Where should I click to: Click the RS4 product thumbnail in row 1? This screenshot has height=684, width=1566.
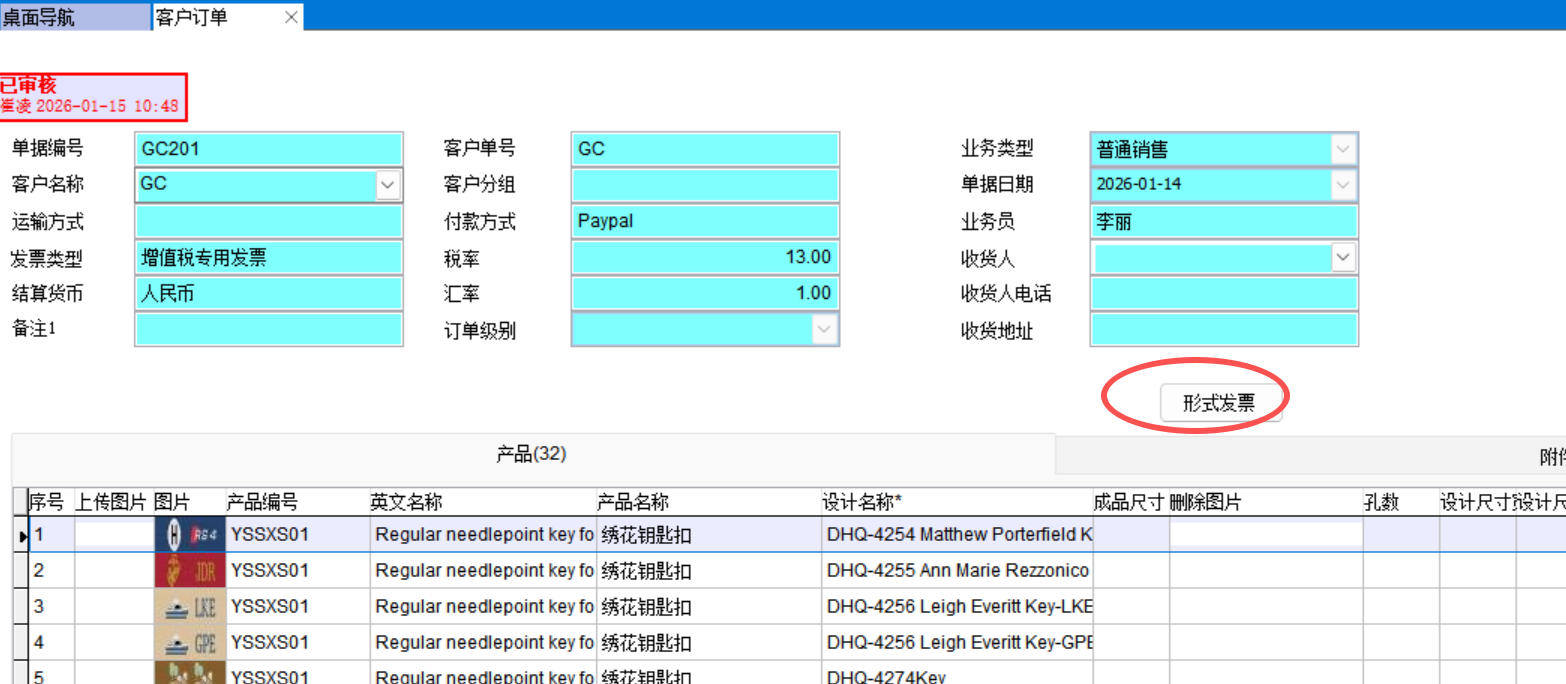tap(190, 535)
